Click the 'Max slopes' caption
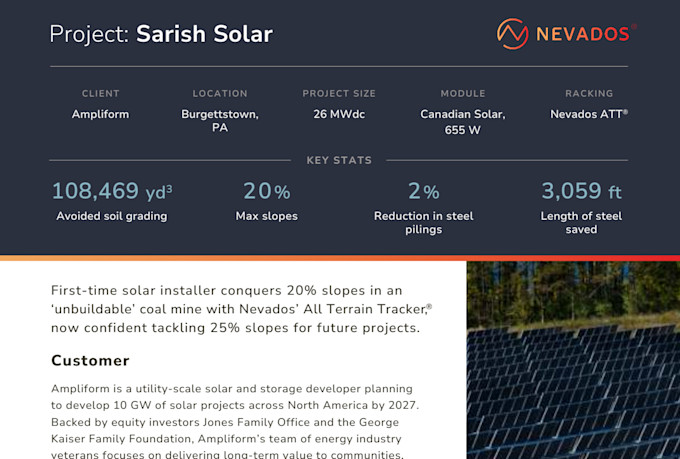Image resolution: width=680 pixels, height=459 pixels. 266,216
